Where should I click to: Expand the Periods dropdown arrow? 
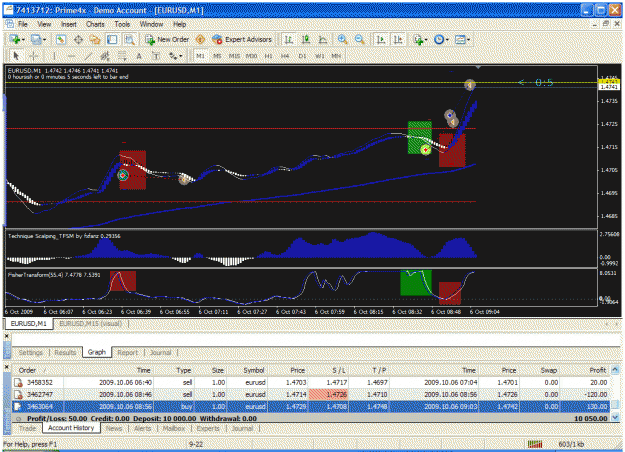pos(447,40)
